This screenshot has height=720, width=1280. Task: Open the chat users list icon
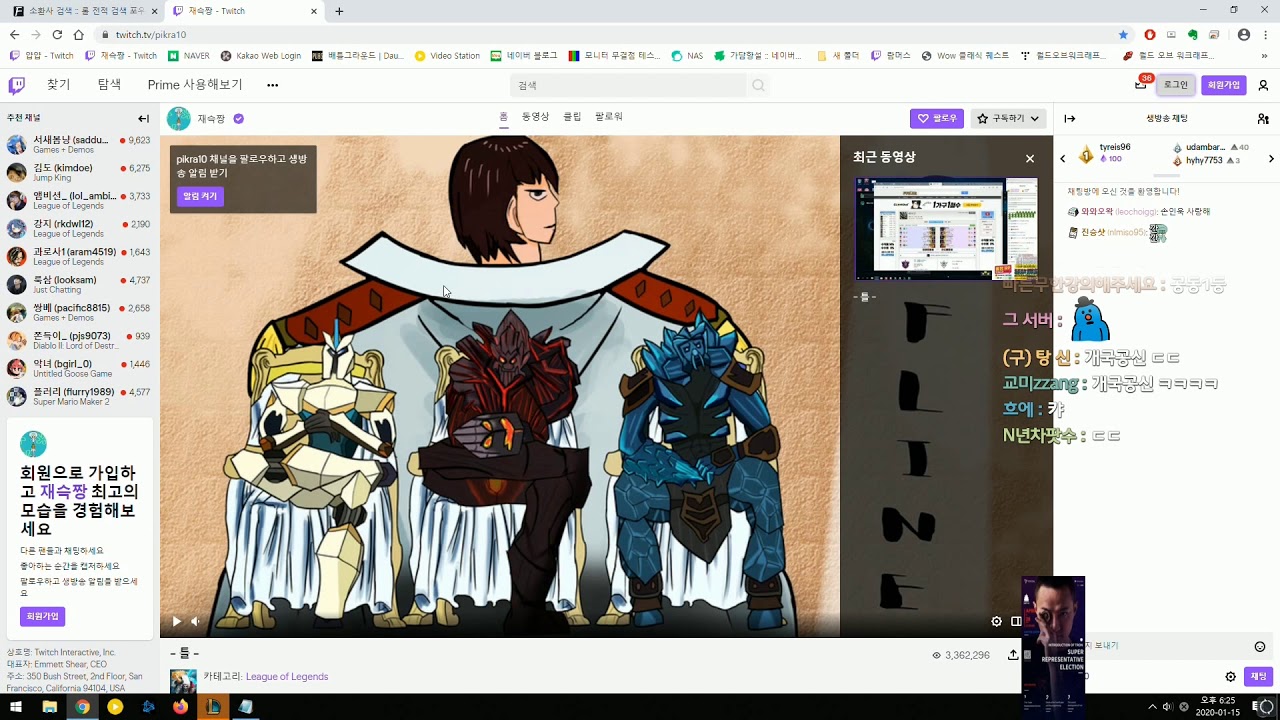[1263, 118]
